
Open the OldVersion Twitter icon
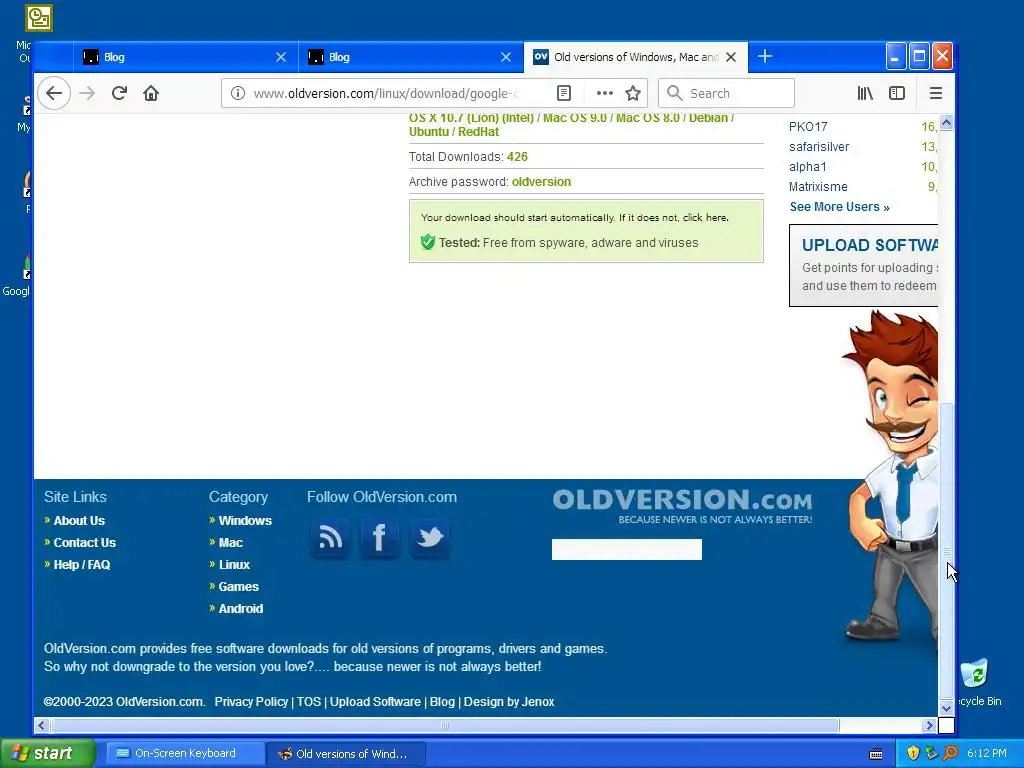point(430,537)
